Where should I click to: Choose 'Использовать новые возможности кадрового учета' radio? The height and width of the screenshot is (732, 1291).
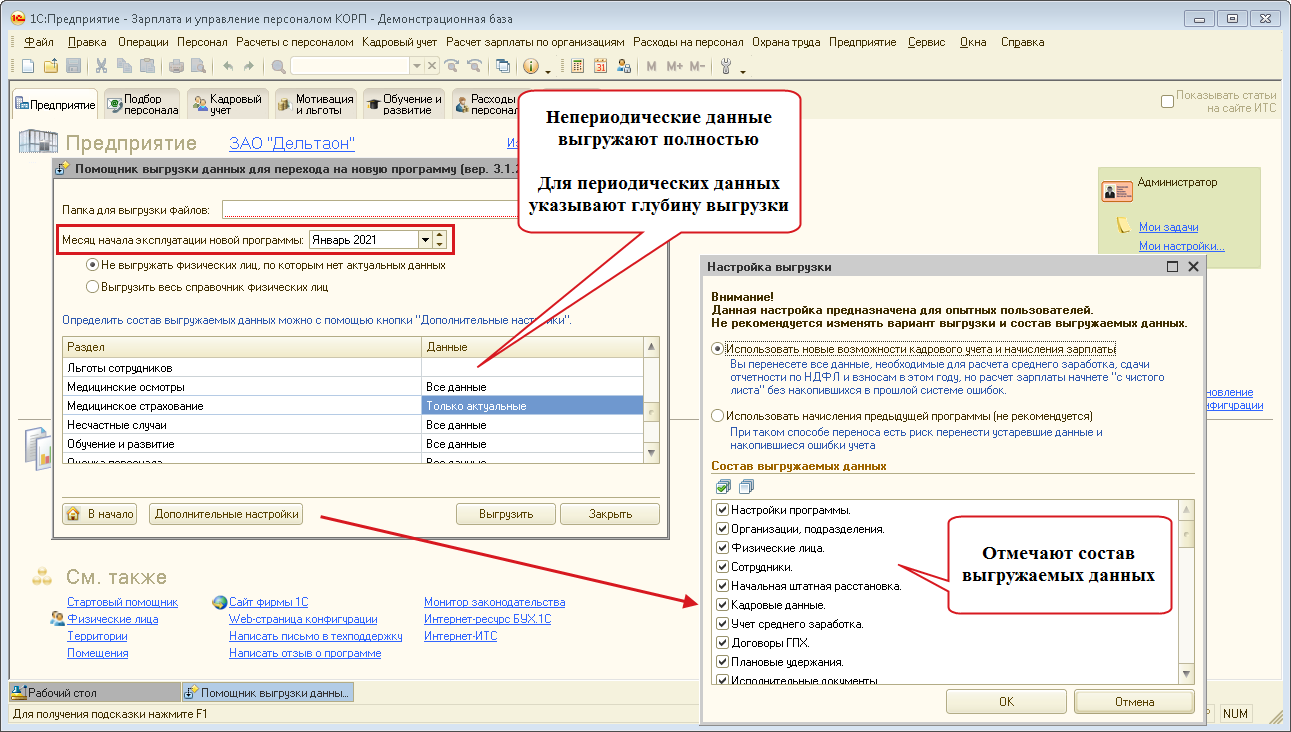(717, 349)
